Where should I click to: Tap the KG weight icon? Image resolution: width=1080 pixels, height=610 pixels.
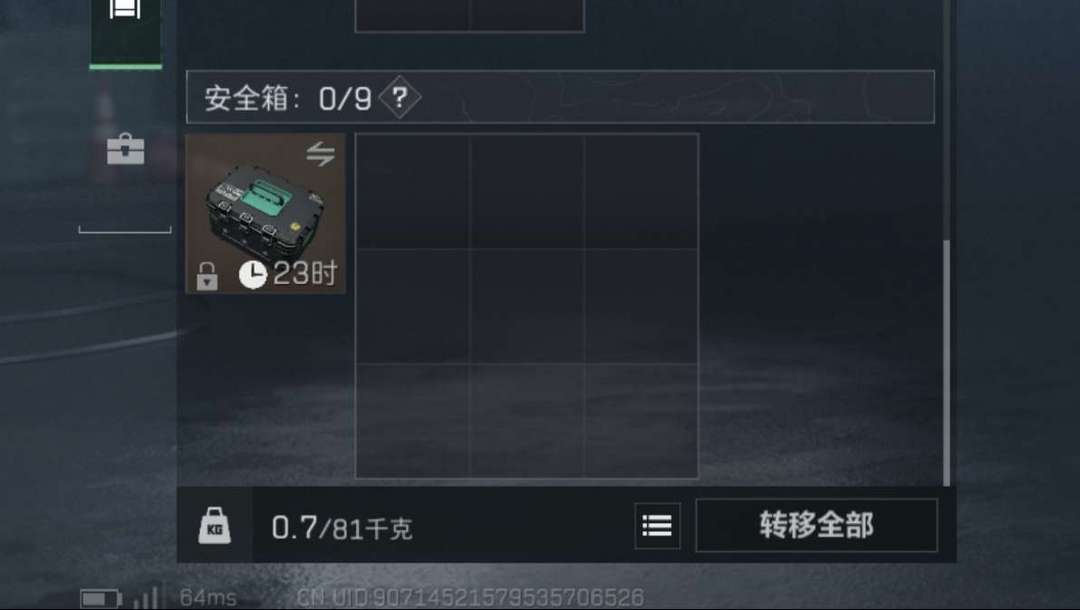[214, 526]
